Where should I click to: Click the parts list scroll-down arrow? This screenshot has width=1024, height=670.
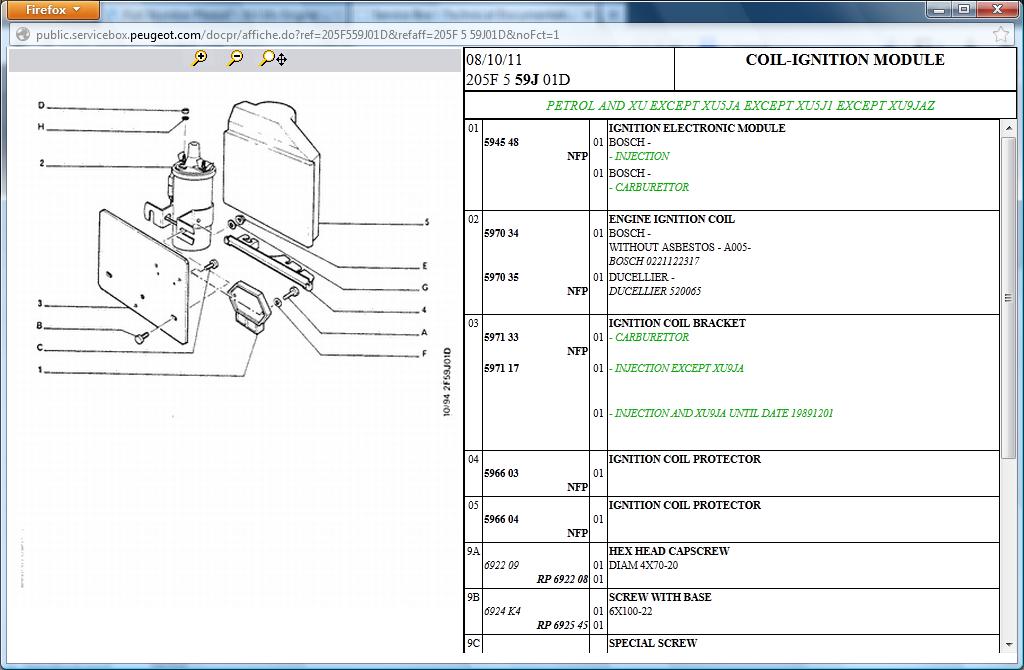click(x=1009, y=645)
